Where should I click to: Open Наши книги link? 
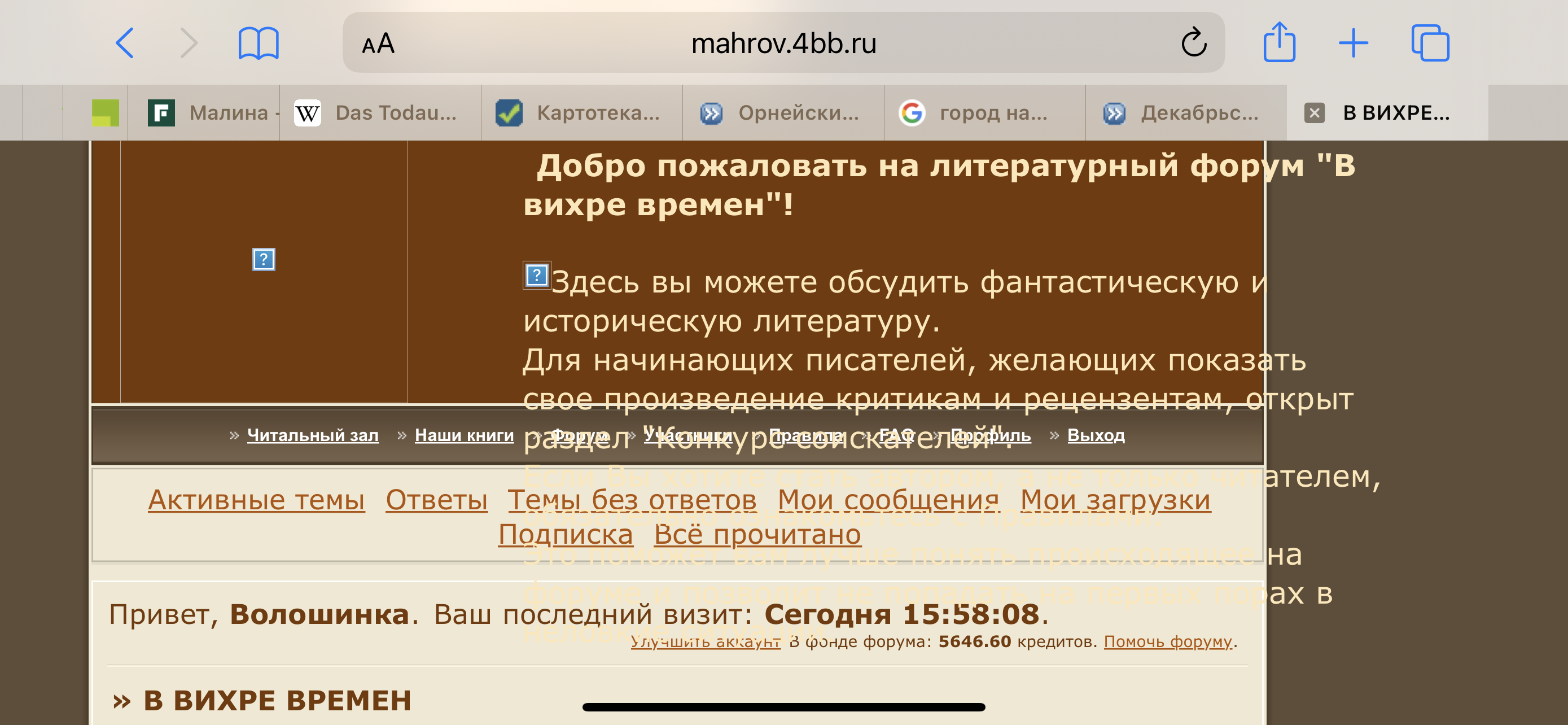click(x=464, y=435)
